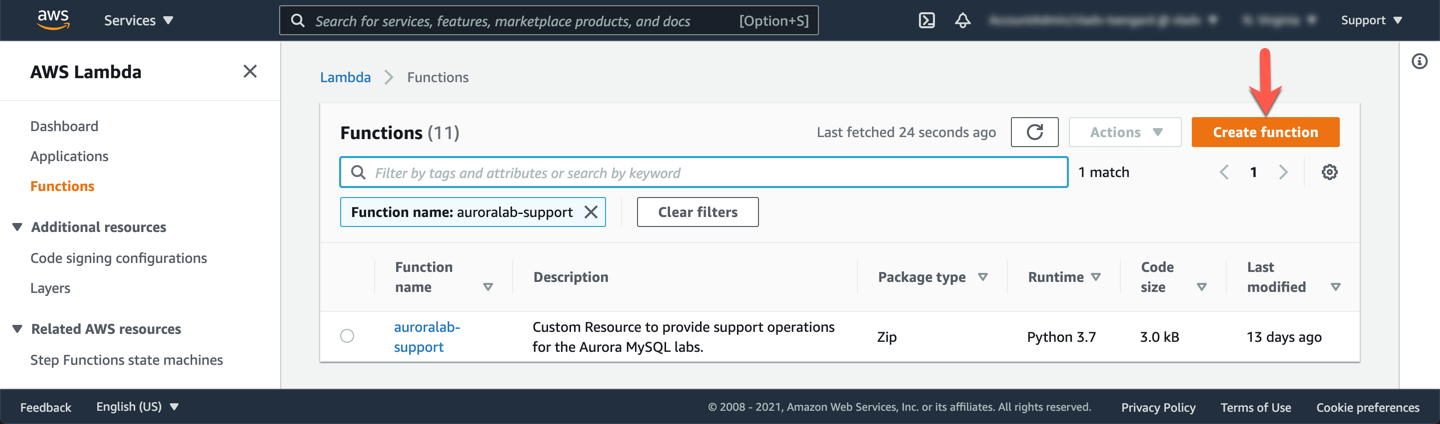Go to next page of functions
This screenshot has height=424, width=1440.
(1283, 172)
